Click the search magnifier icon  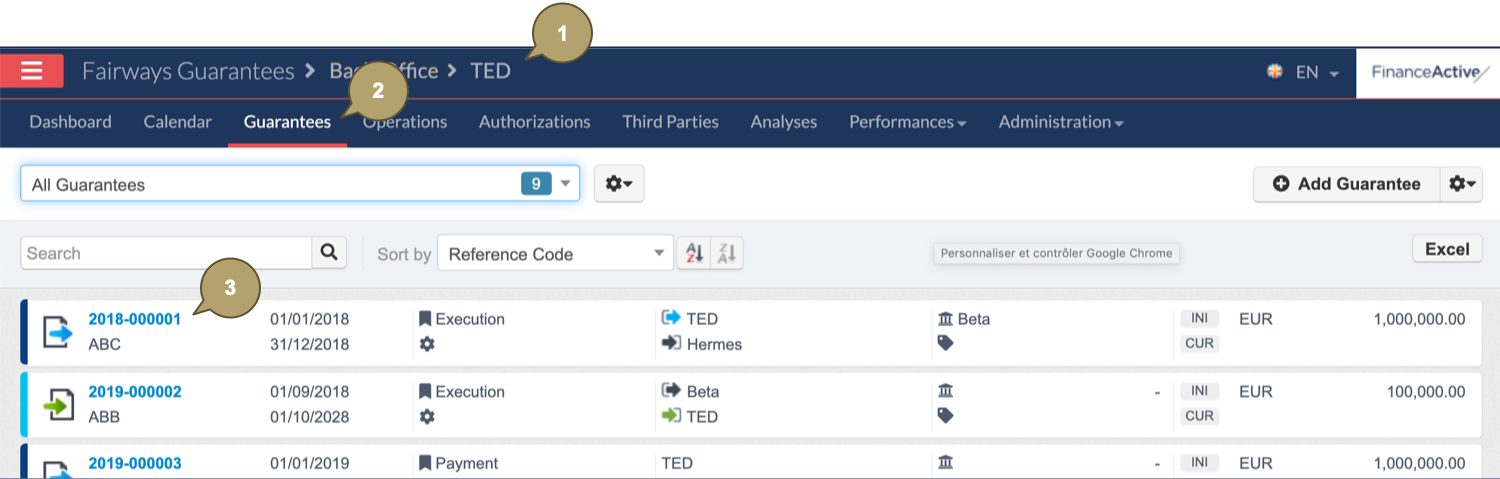pos(329,253)
